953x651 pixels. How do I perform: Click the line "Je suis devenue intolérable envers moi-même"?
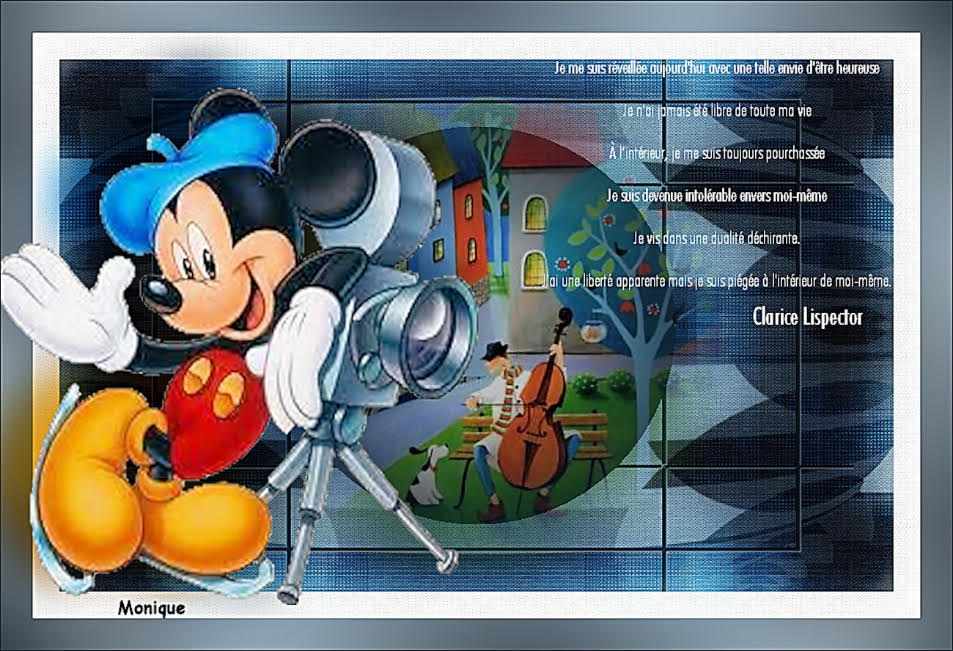(717, 196)
